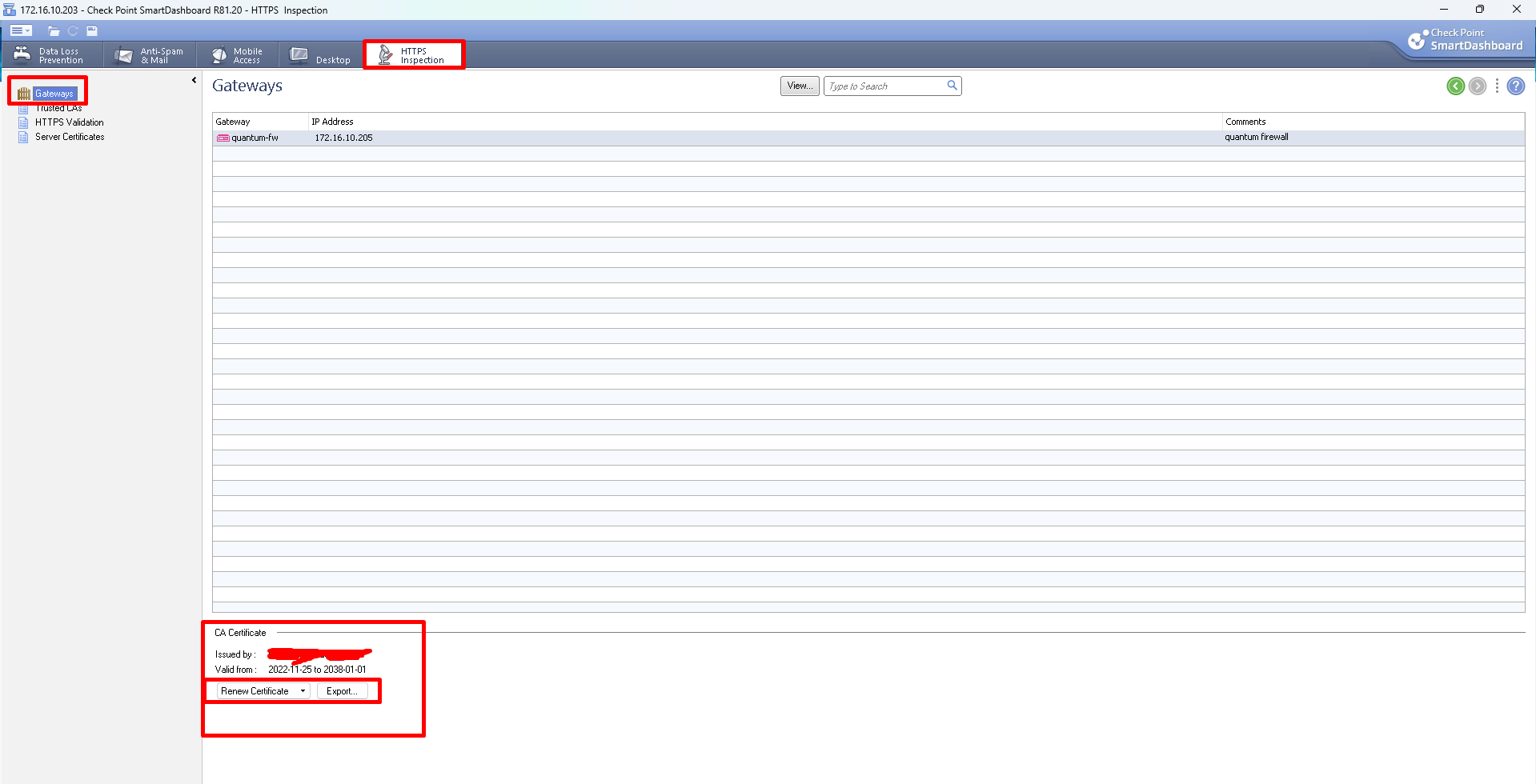Select Gateways in the left sidebar
The width and height of the screenshot is (1536, 784).
point(53,93)
